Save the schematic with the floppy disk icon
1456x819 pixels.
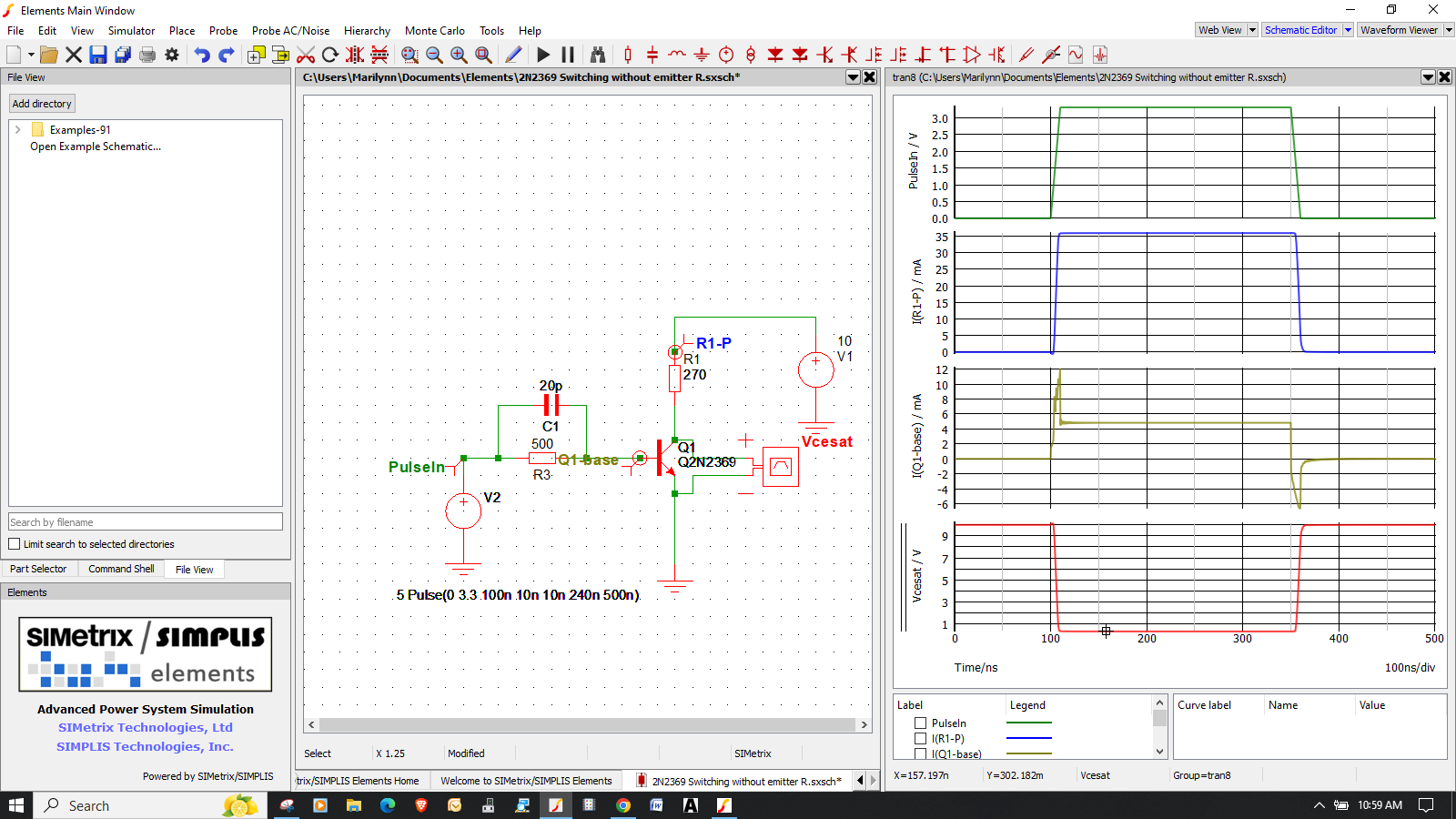[98, 55]
